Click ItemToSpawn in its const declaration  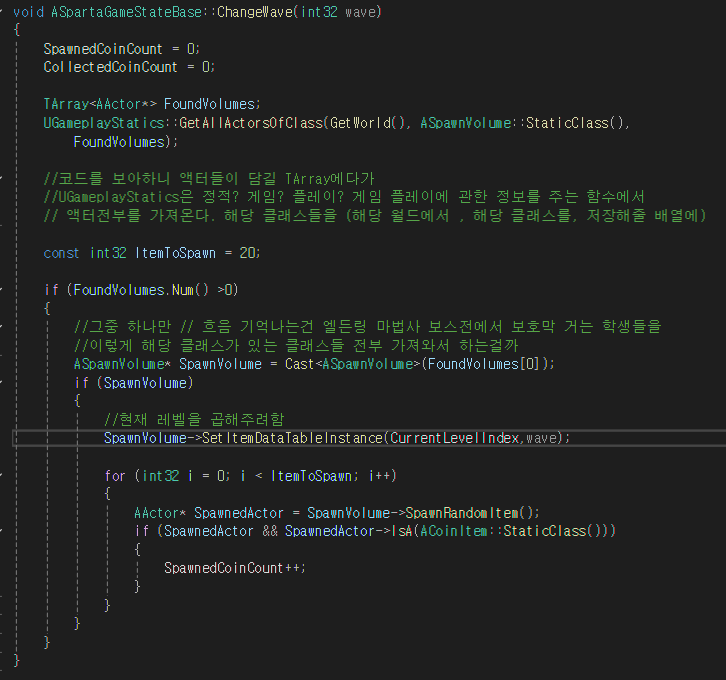click(x=175, y=253)
